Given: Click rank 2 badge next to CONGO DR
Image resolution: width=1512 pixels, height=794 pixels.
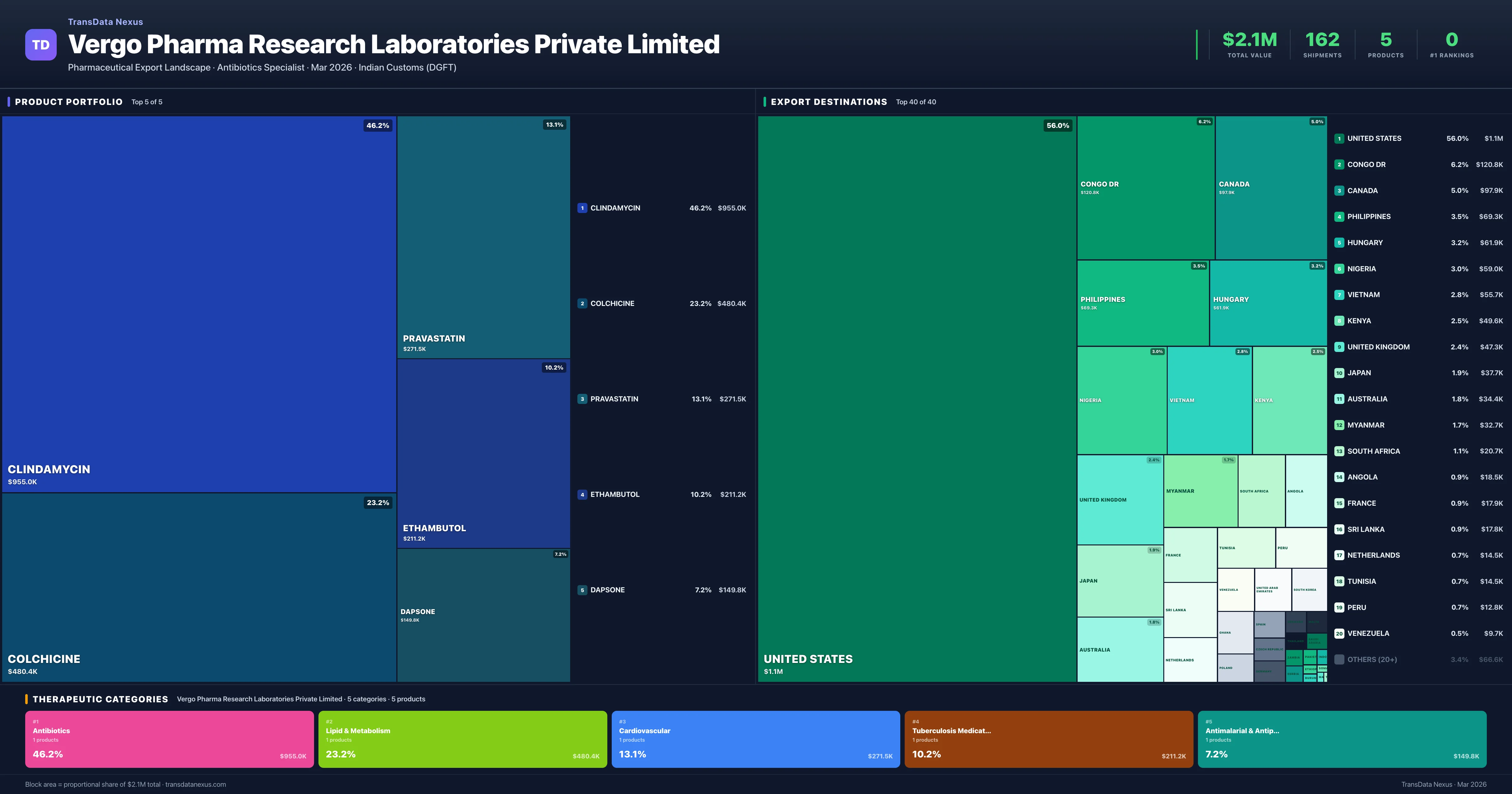Looking at the screenshot, I should tap(1339, 164).
